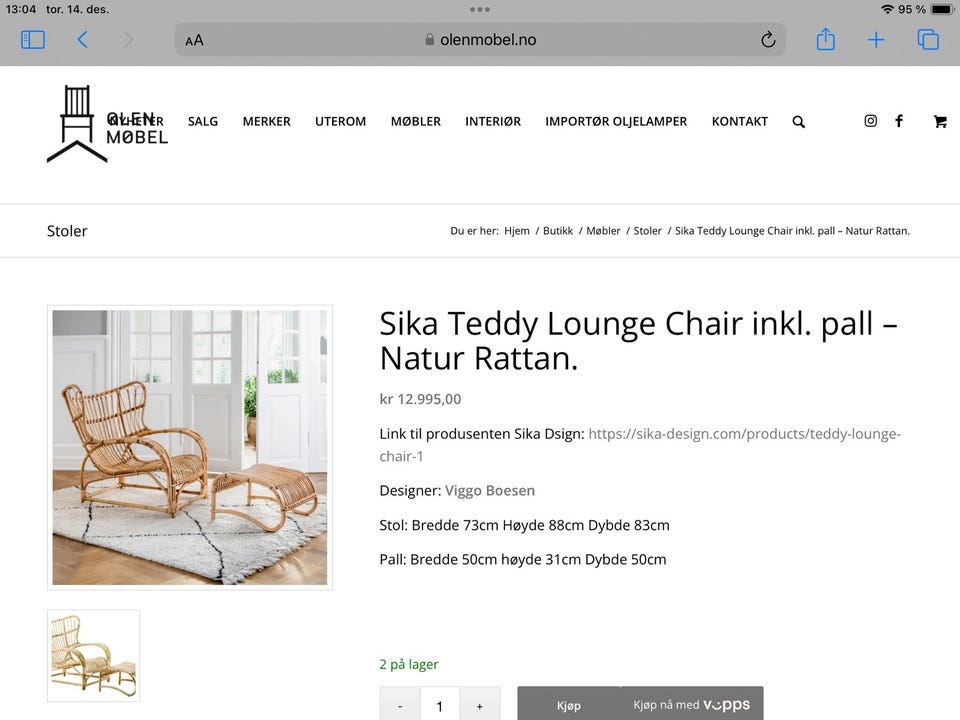Screen dimensions: 960x720
Task: Open a new tab with the plus icon
Action: click(876, 40)
